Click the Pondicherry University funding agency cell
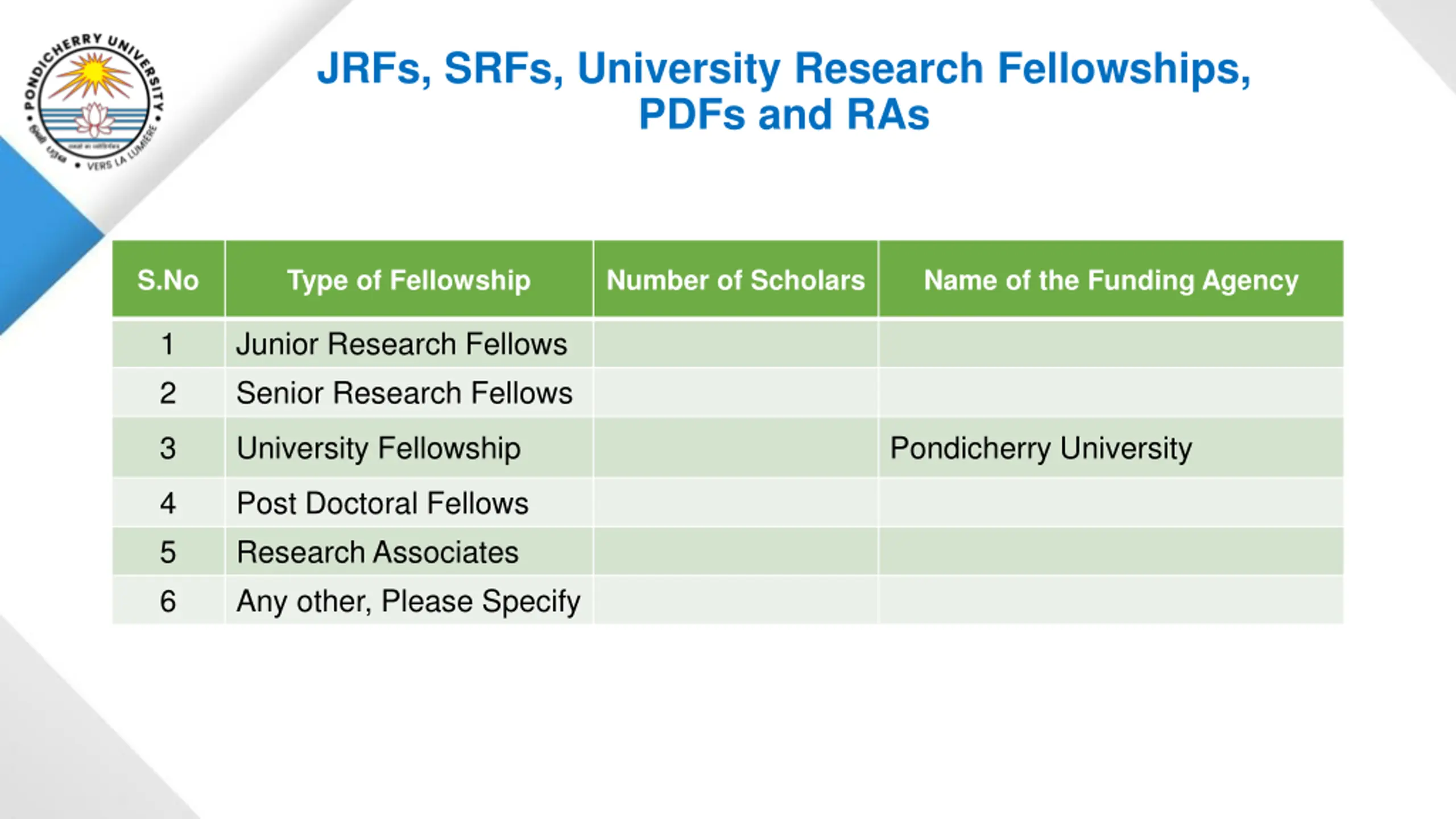This screenshot has width=1456, height=819. click(x=1111, y=448)
